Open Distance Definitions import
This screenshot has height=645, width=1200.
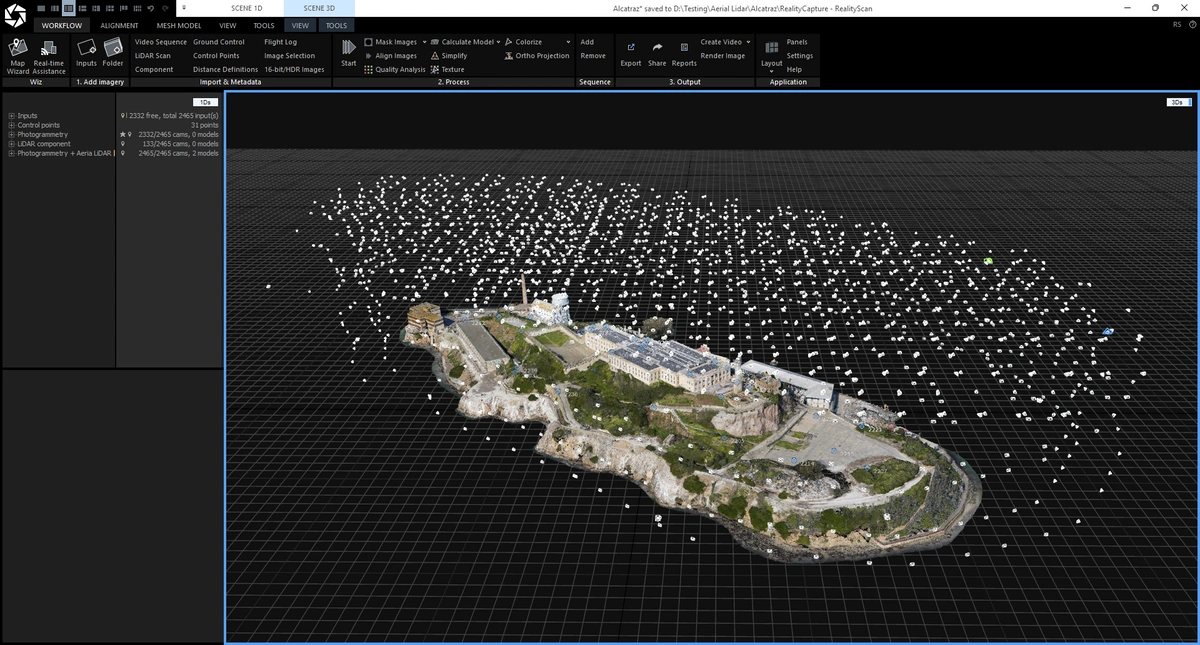[226, 70]
